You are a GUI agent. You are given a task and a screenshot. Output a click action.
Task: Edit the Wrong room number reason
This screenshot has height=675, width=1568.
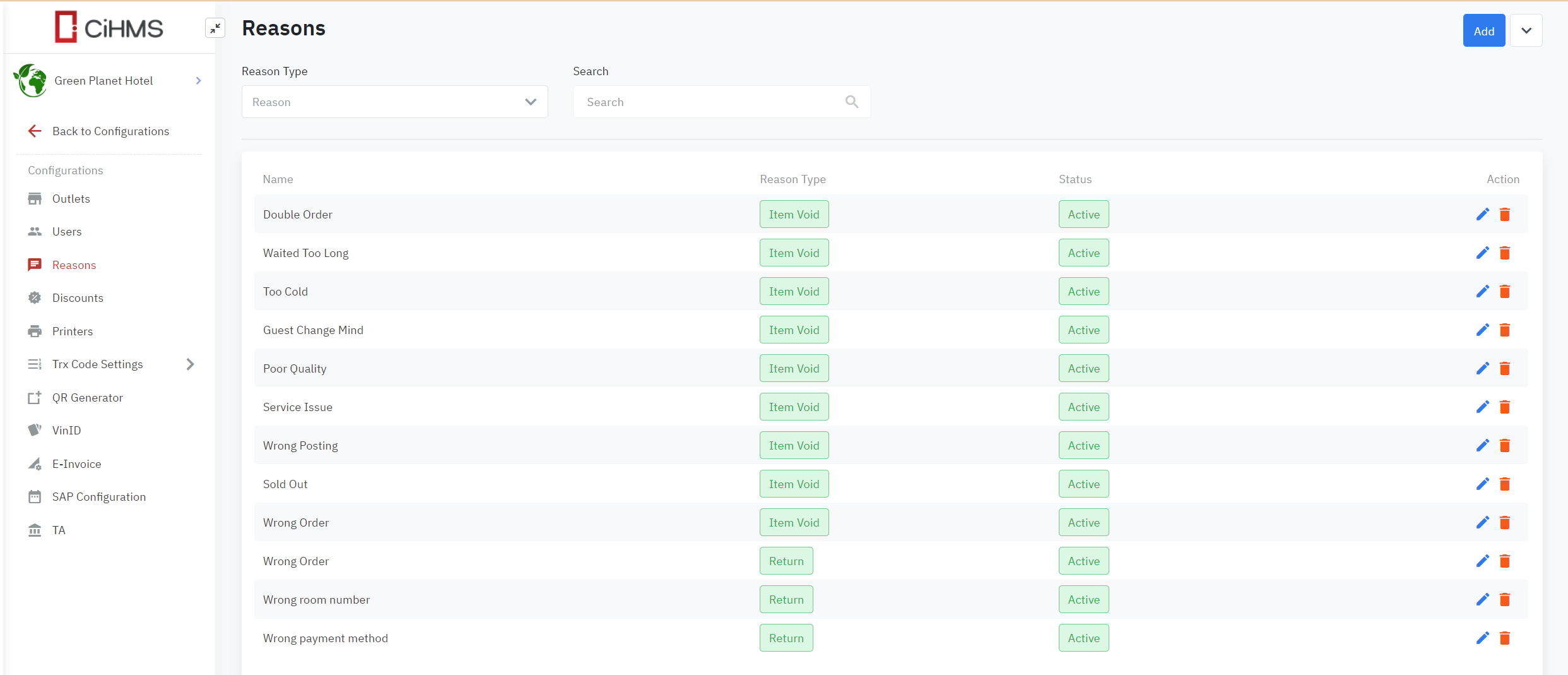tap(1482, 600)
